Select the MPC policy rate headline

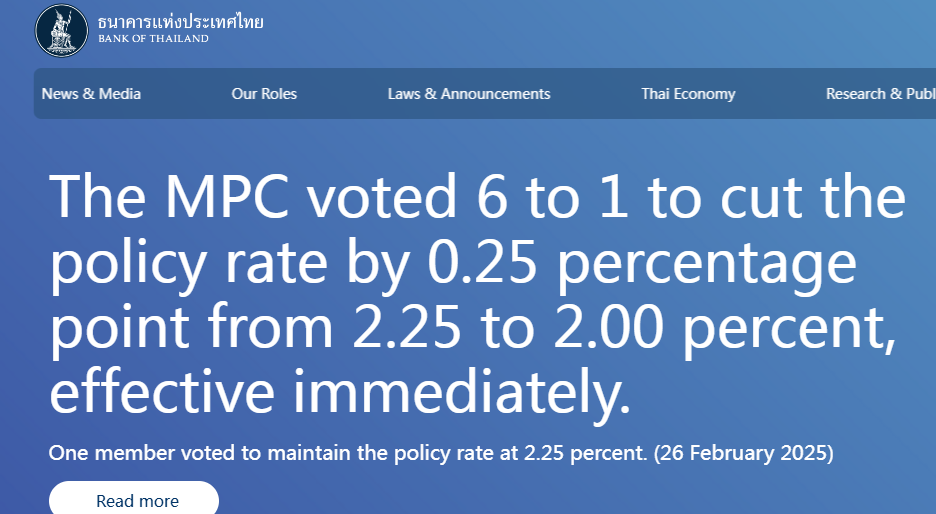(x=478, y=294)
